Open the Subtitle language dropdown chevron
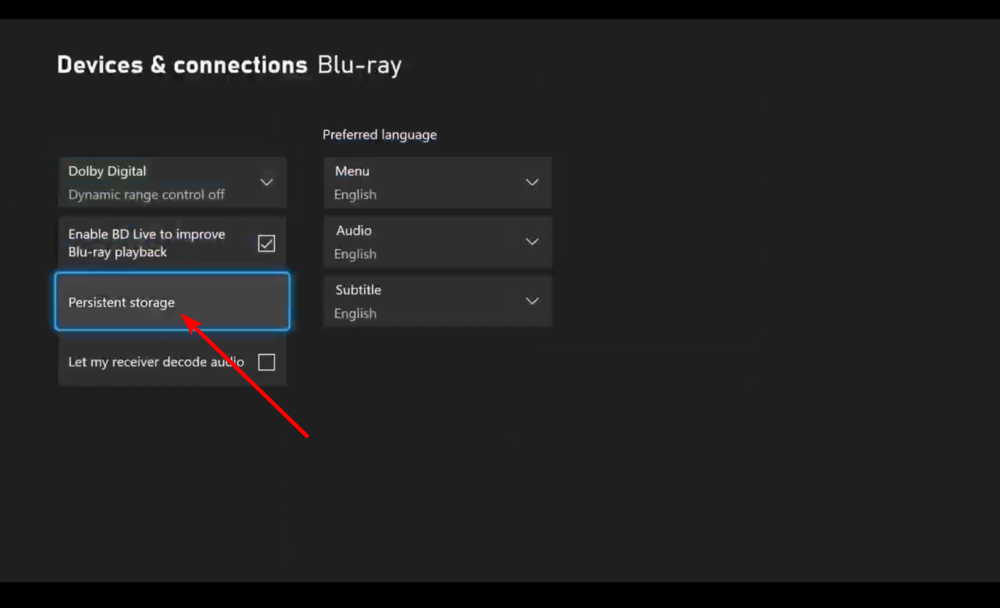 click(532, 301)
